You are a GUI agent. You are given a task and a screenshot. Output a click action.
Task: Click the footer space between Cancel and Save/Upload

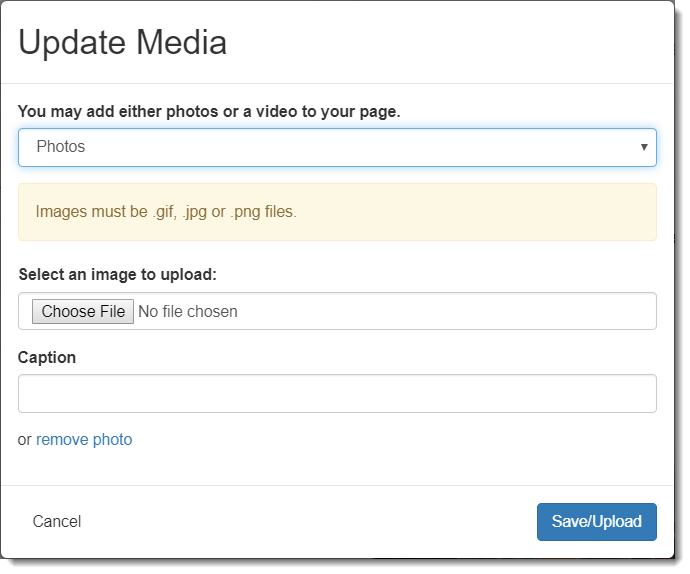pos(308,522)
